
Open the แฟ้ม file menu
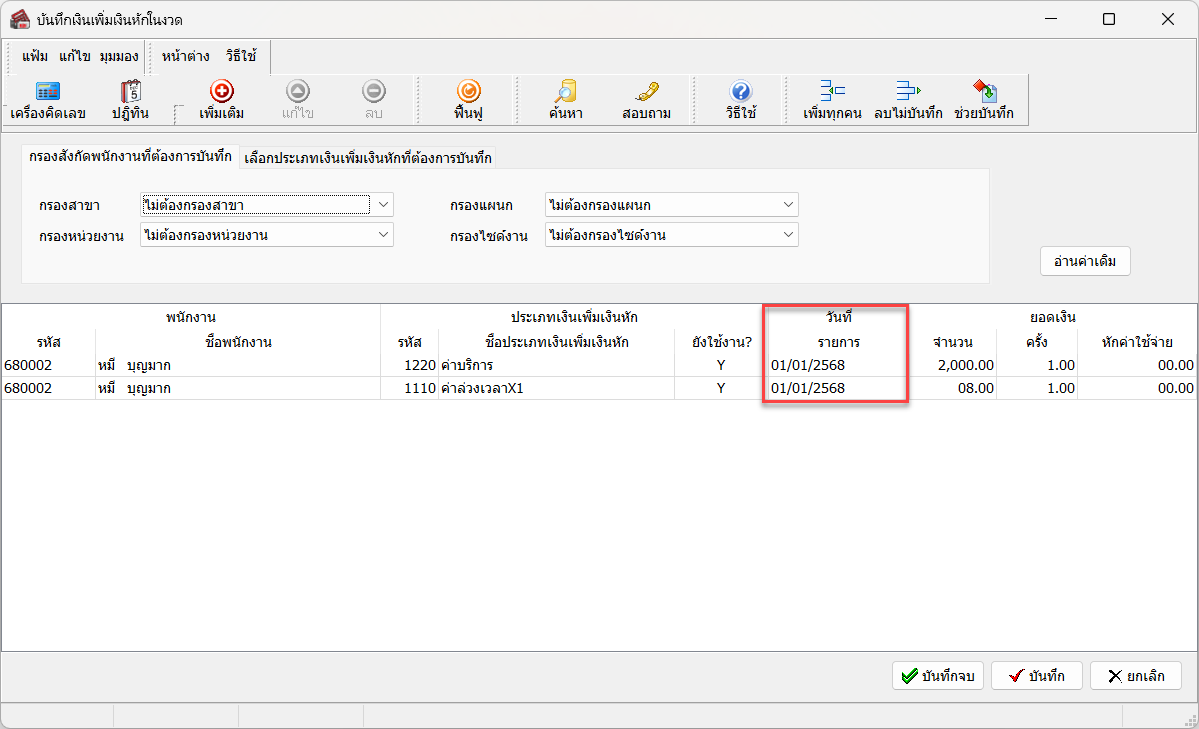(x=35, y=56)
